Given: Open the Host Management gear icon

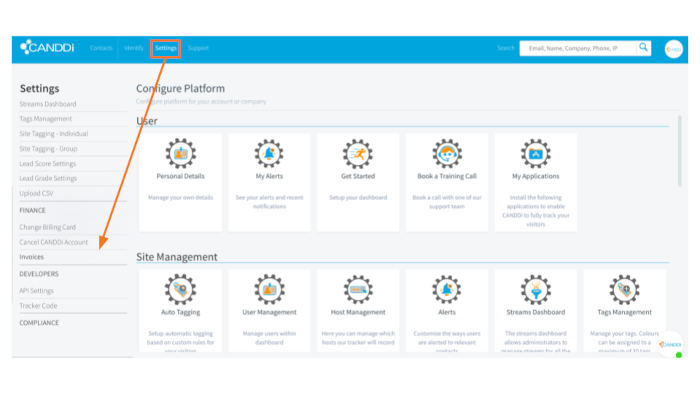Looking at the screenshot, I should pyautogui.click(x=358, y=290).
